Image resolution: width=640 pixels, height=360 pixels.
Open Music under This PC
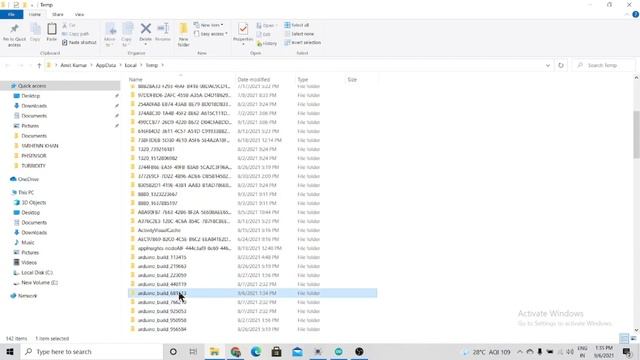click(x=28, y=242)
